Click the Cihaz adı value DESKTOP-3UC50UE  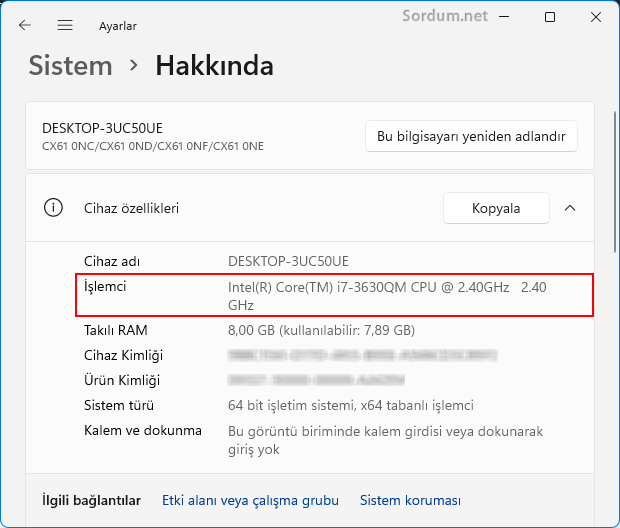(288, 261)
